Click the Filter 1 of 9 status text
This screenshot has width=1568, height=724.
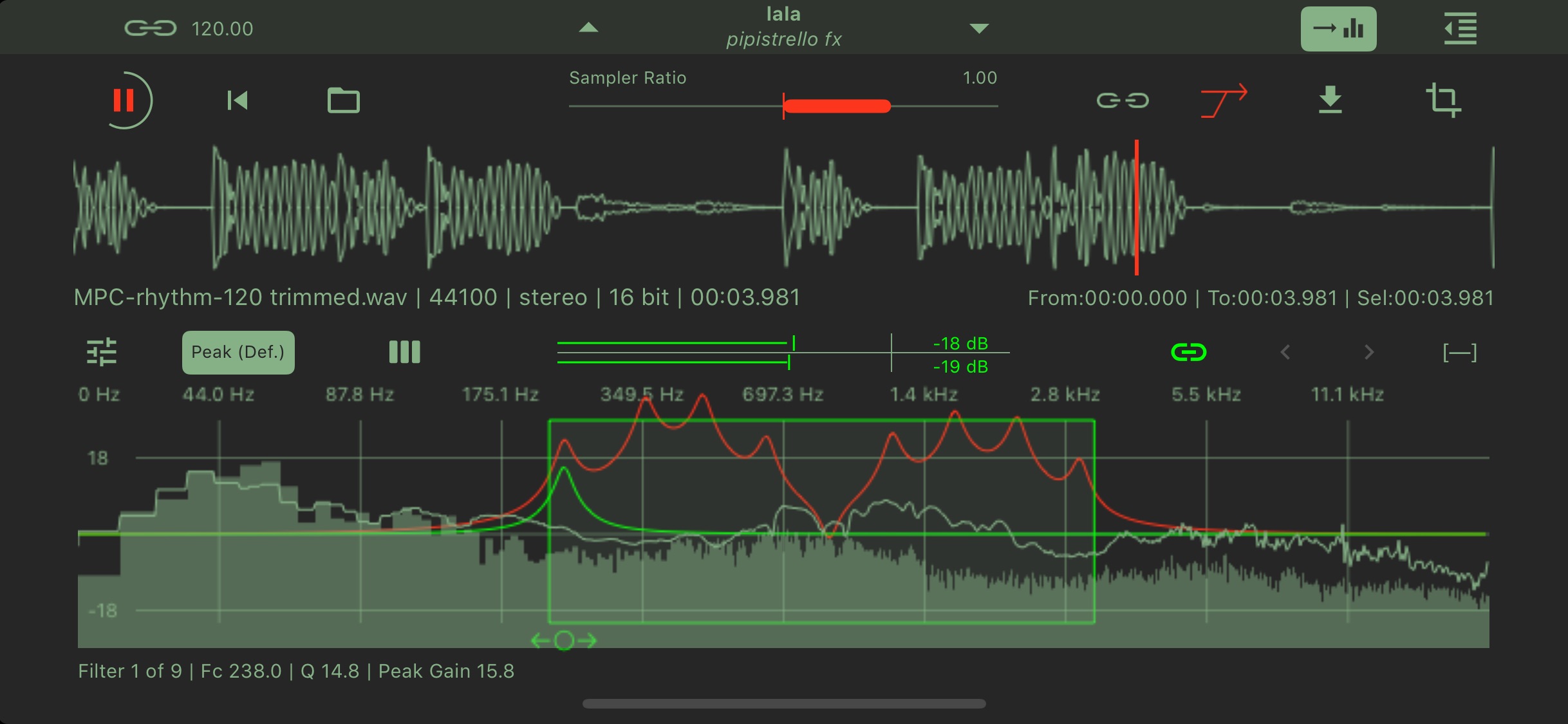296,671
